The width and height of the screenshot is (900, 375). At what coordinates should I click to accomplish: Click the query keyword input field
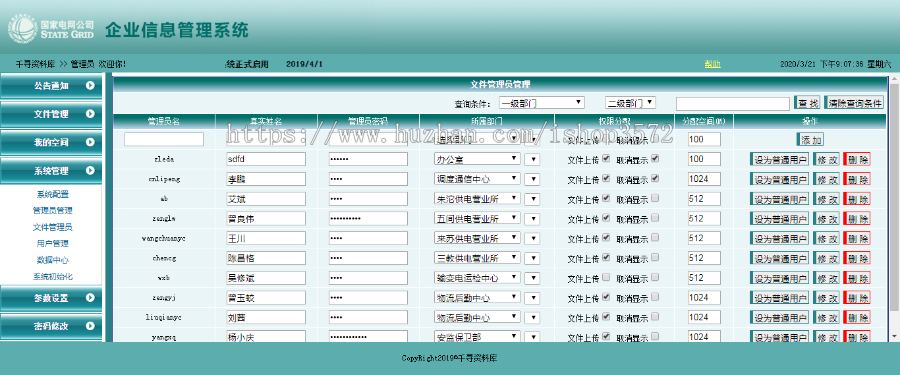pos(733,103)
